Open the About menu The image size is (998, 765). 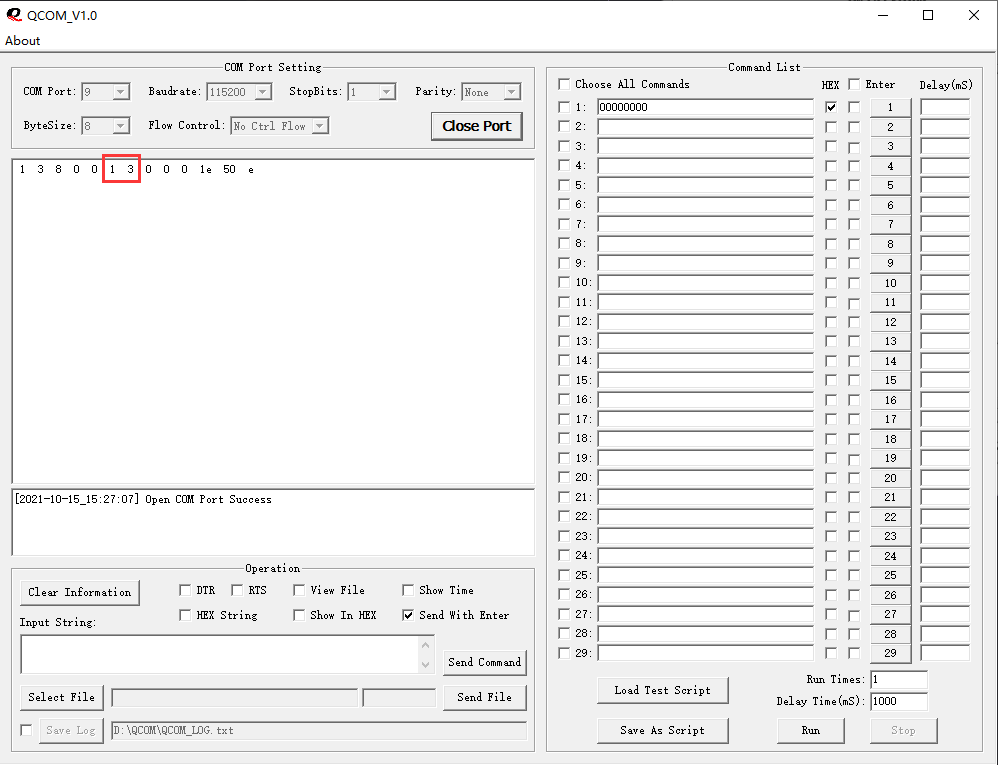[x=23, y=41]
